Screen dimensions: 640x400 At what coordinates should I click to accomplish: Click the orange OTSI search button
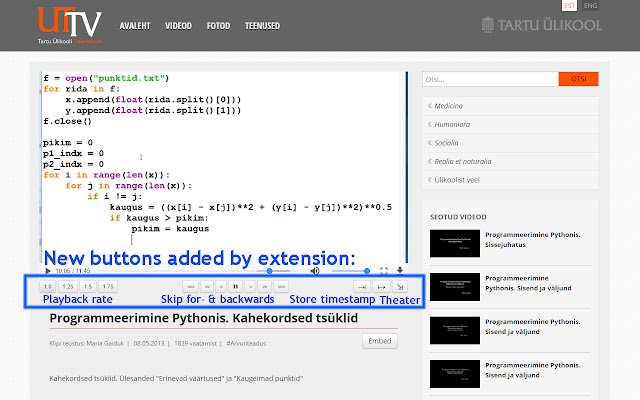coord(578,79)
